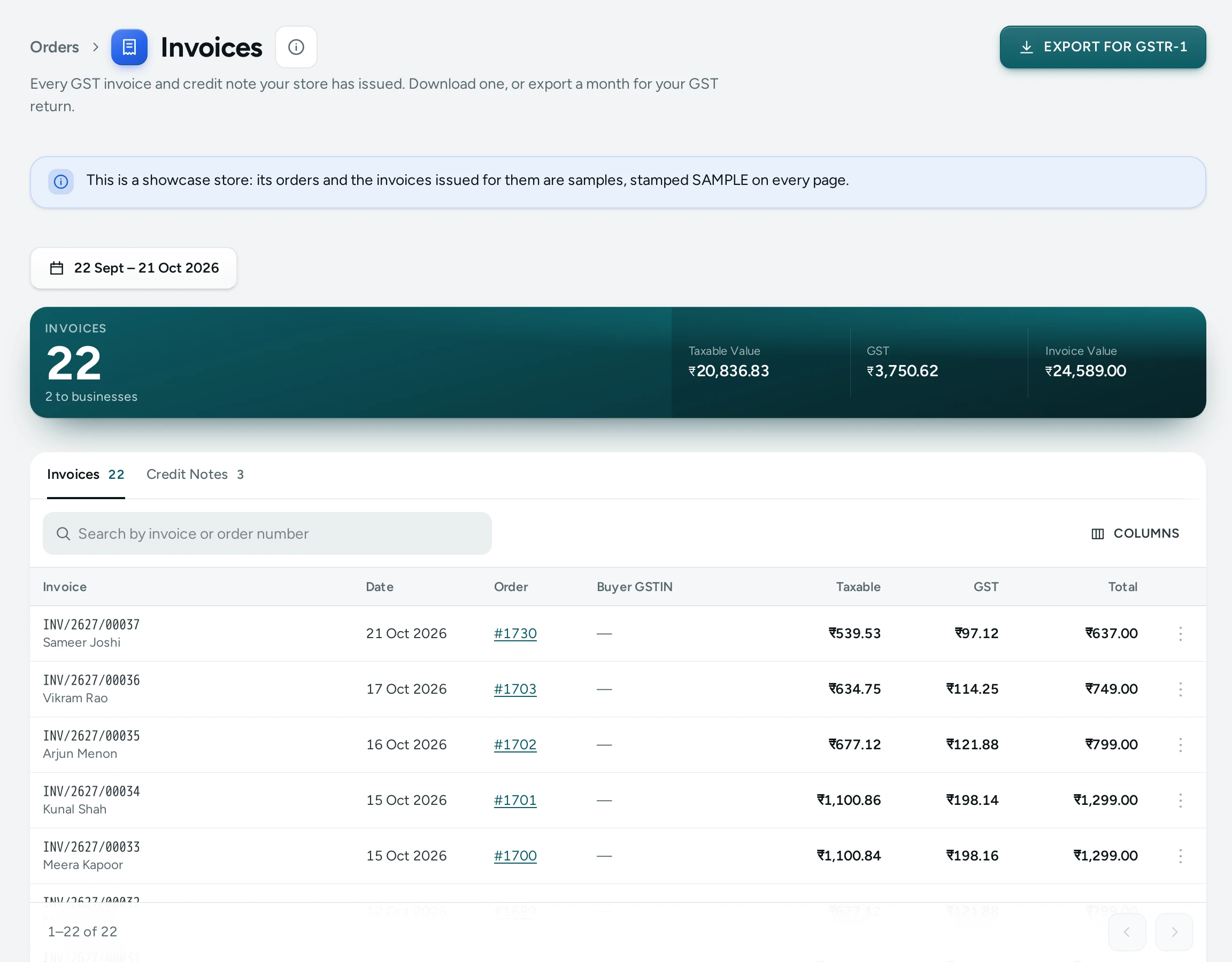Open the info icon beside Invoices title
The height and width of the screenshot is (962, 1232).
point(296,47)
